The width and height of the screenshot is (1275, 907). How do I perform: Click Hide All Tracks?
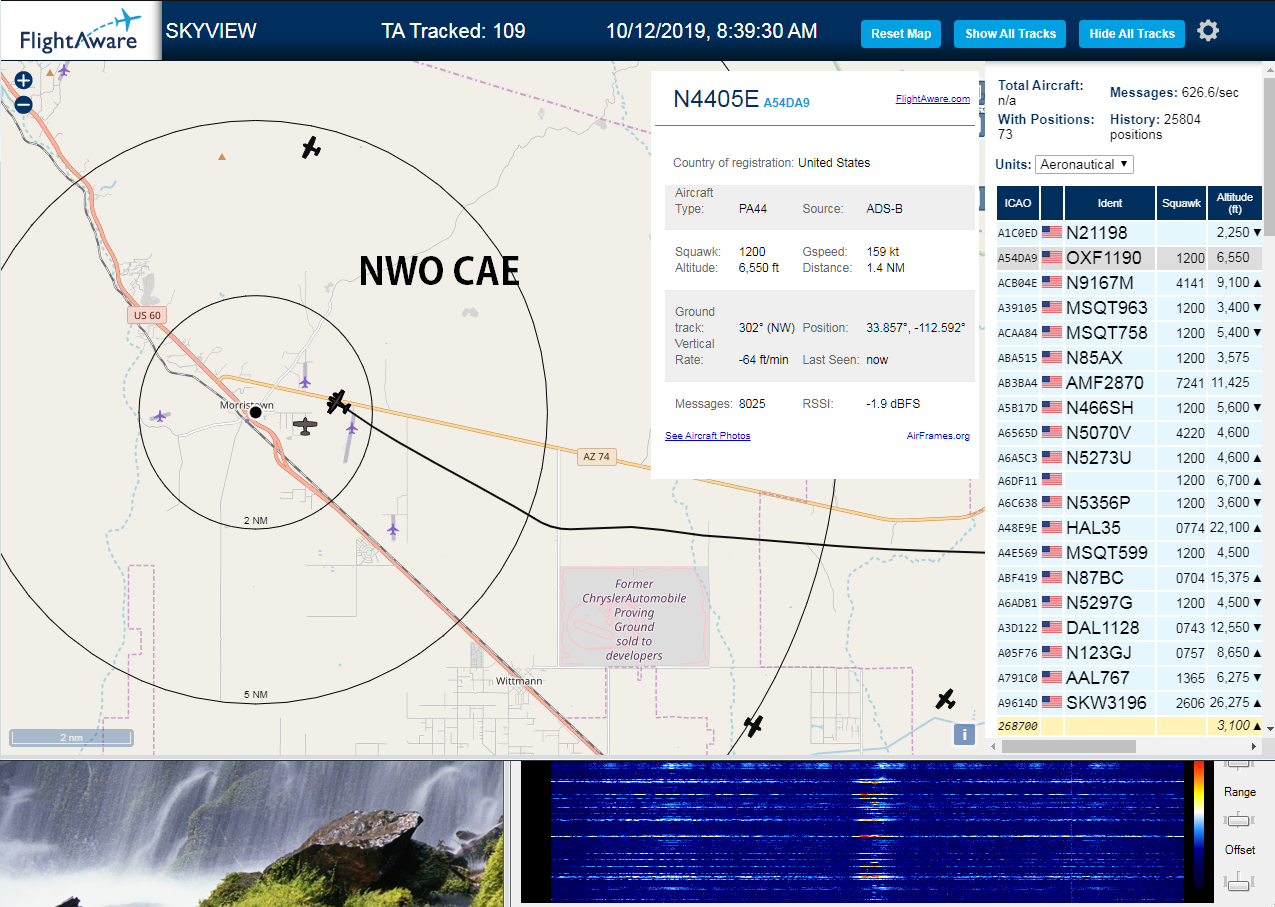click(x=1132, y=33)
